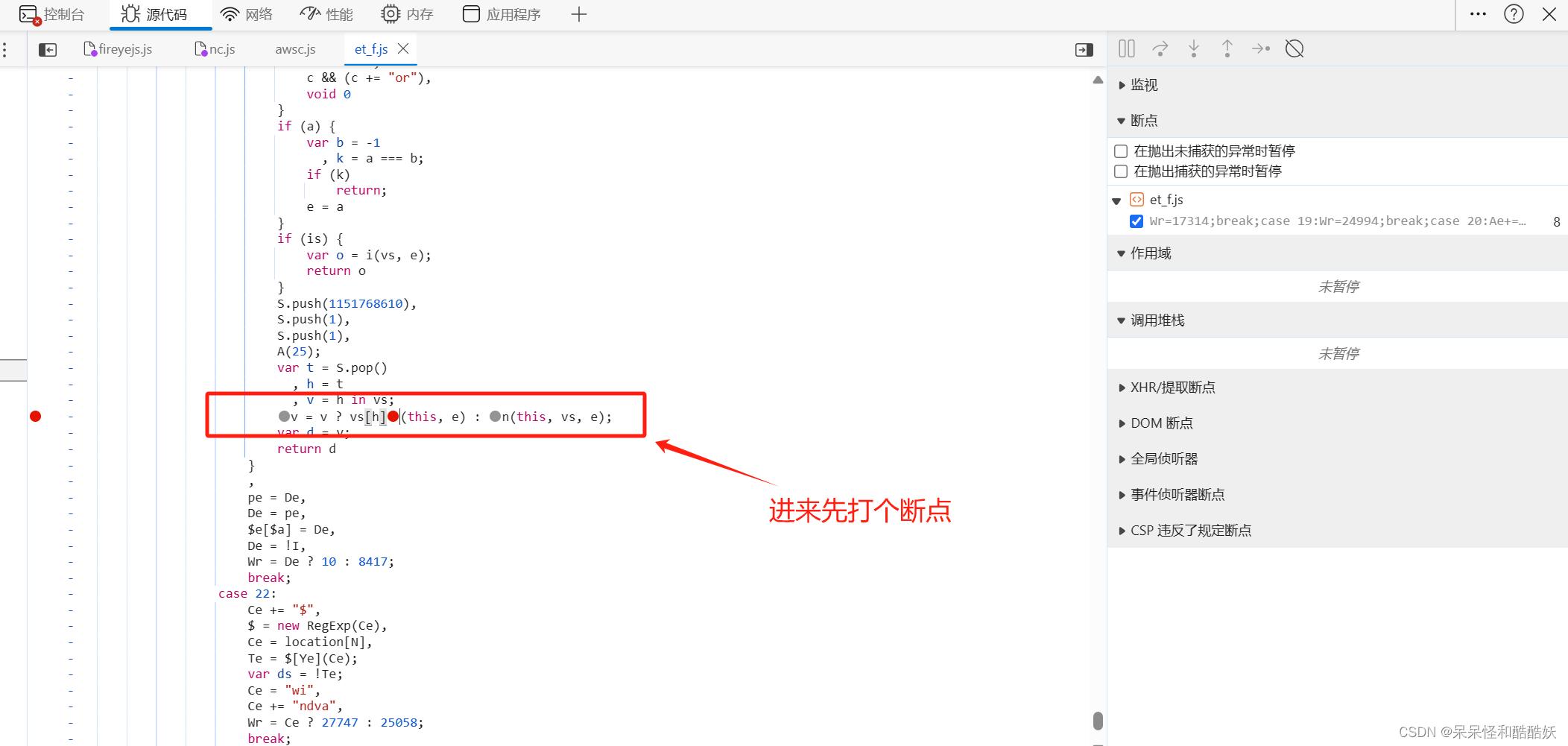Open the 性能 performance tab
1568x746 pixels.
click(327, 14)
